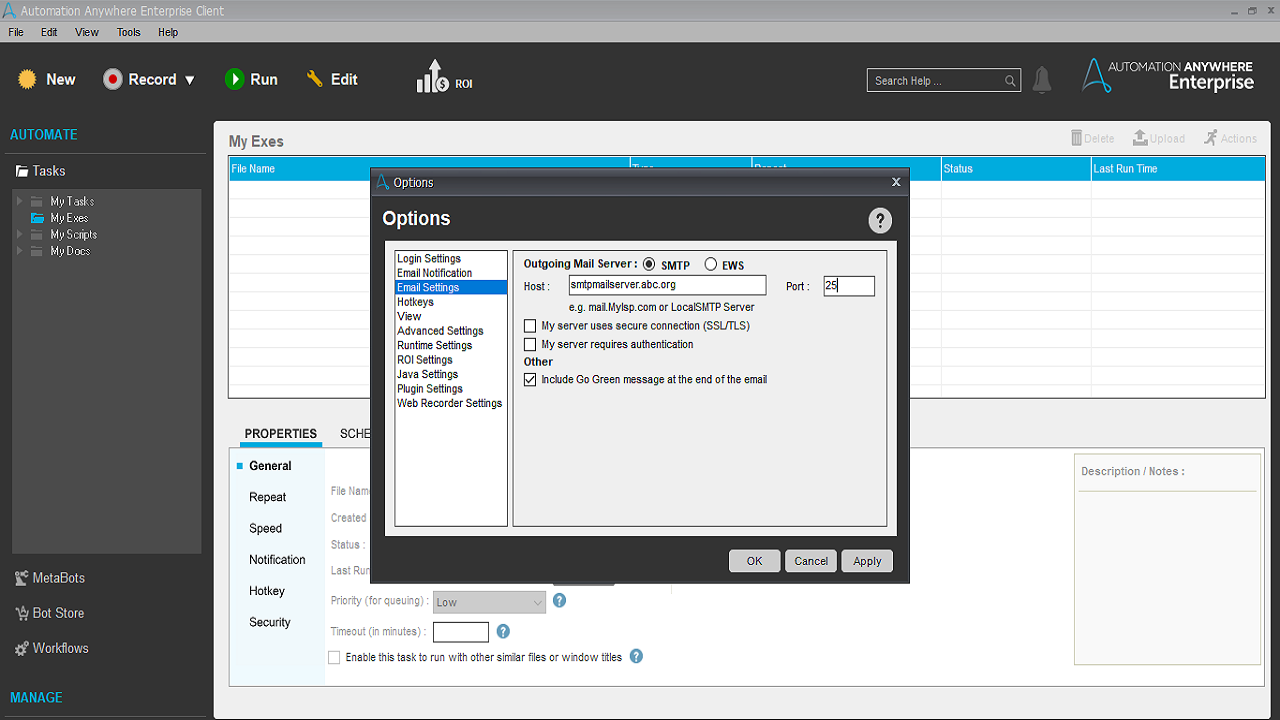Click the green Run play icon
The height and width of the screenshot is (720, 1280).
tap(234, 80)
